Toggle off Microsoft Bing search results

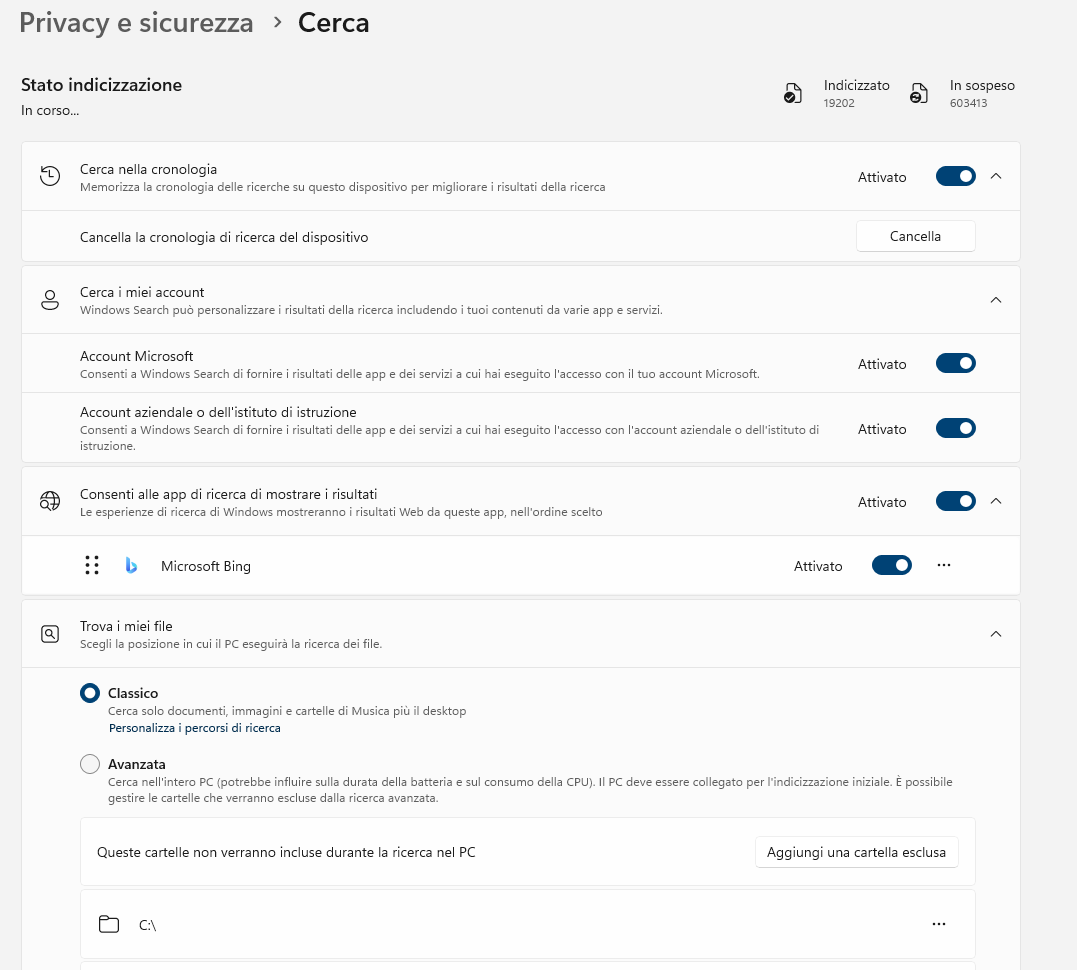pos(891,565)
